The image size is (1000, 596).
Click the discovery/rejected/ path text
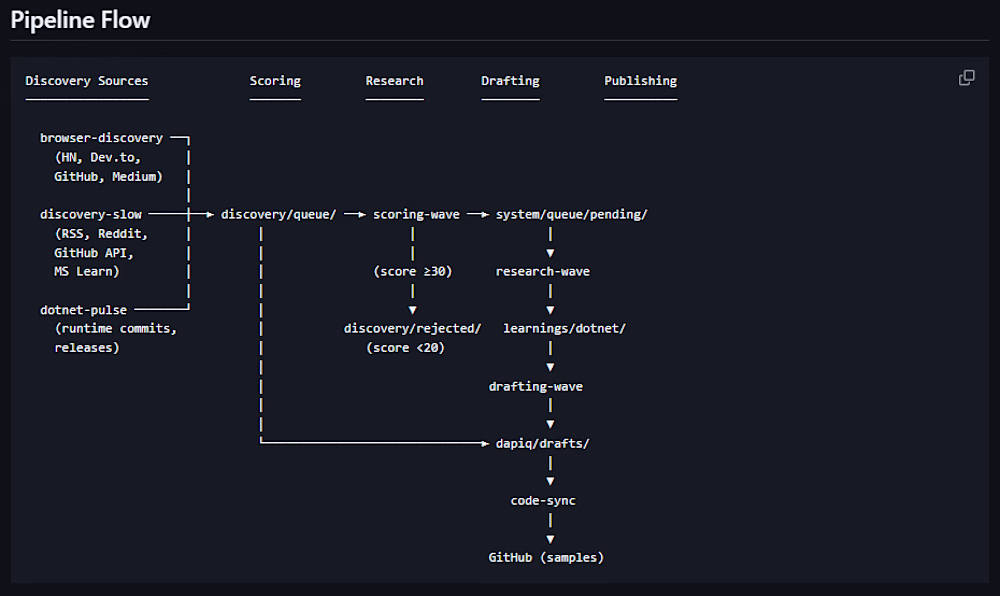coord(413,328)
